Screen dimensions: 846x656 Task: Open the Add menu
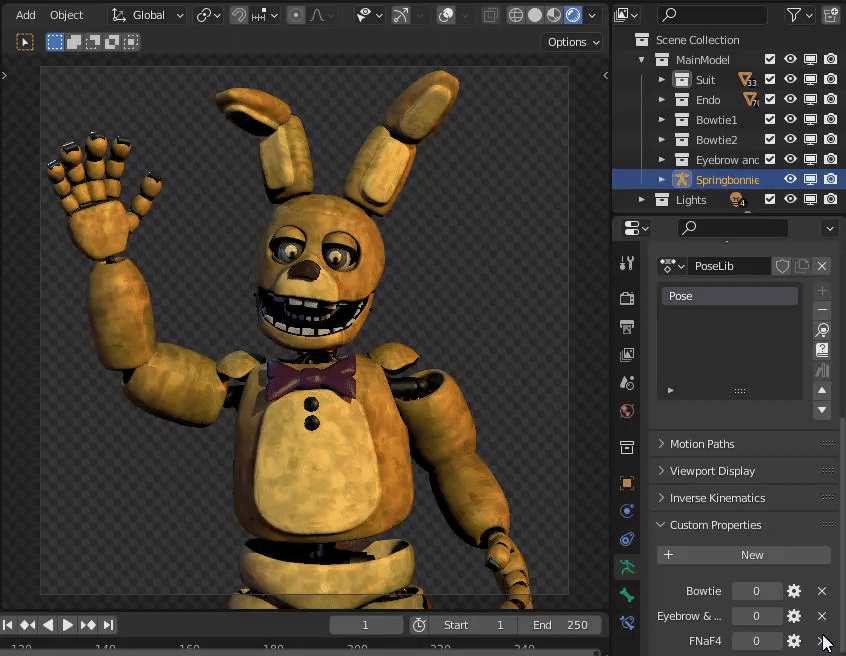pyautogui.click(x=26, y=15)
